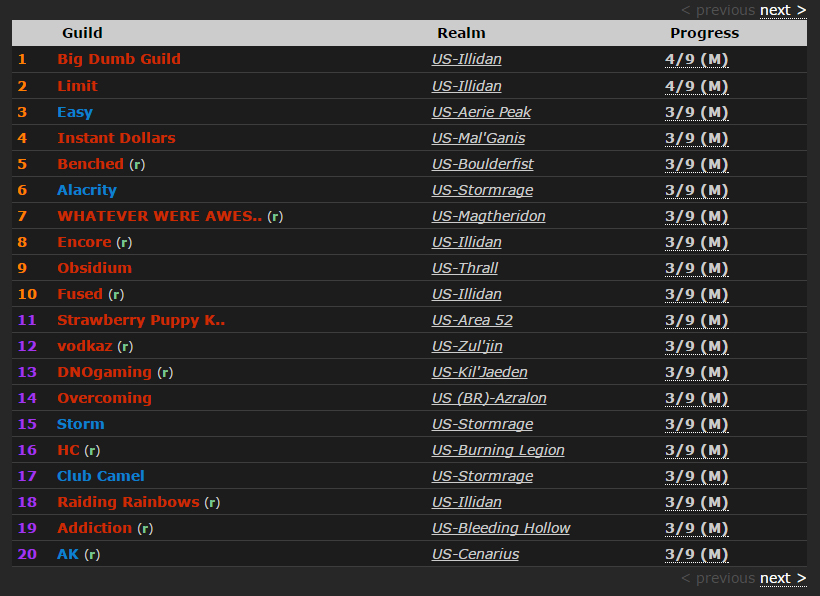820x596 pixels.
Task: Open the US-Bleeding Hollow realm link
Action: click(500, 528)
